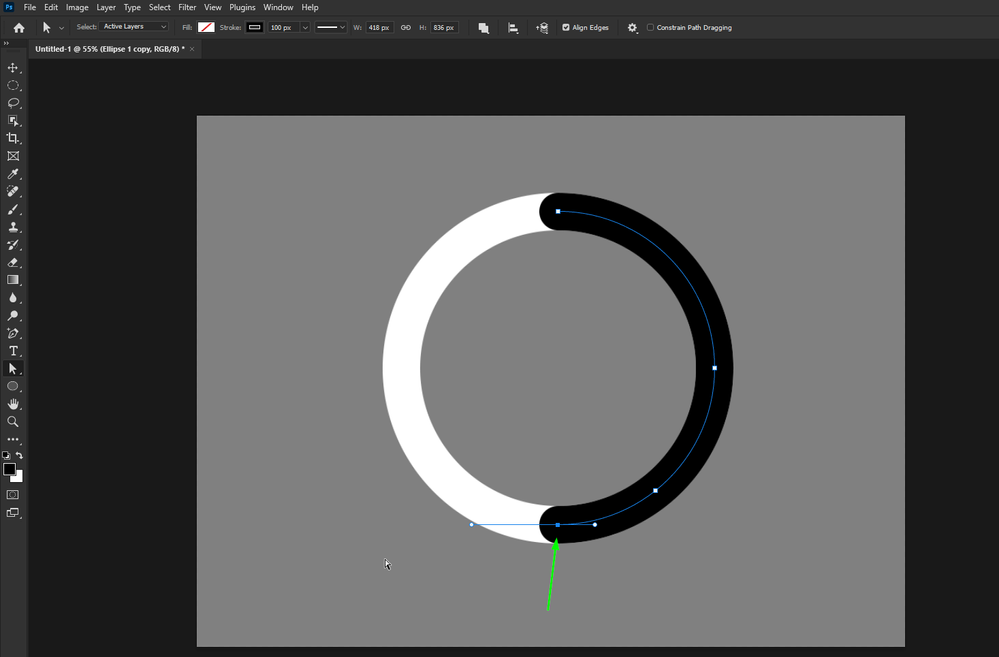Open the Fill color swatch
The image size is (999, 657).
[206, 27]
